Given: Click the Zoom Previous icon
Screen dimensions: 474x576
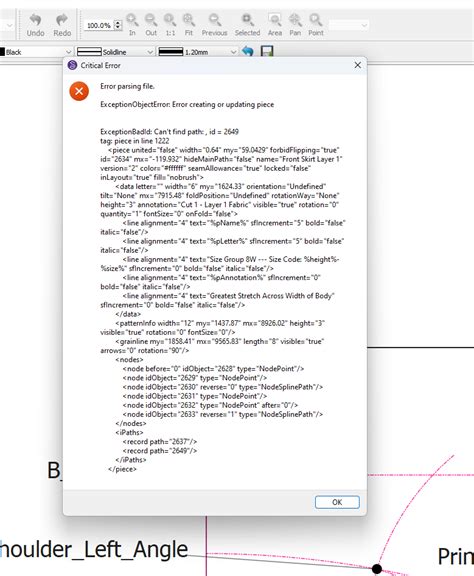Looking at the screenshot, I should pyautogui.click(x=215, y=25).
